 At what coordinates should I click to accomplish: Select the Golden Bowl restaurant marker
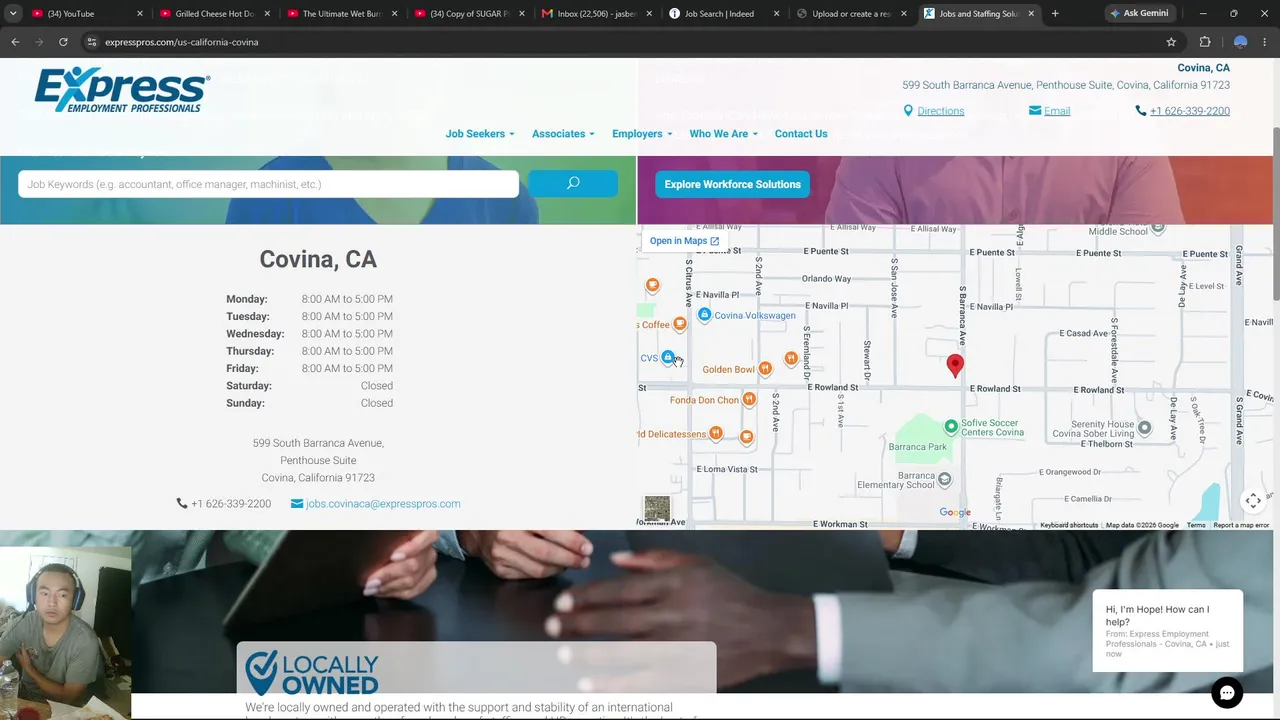click(x=765, y=369)
